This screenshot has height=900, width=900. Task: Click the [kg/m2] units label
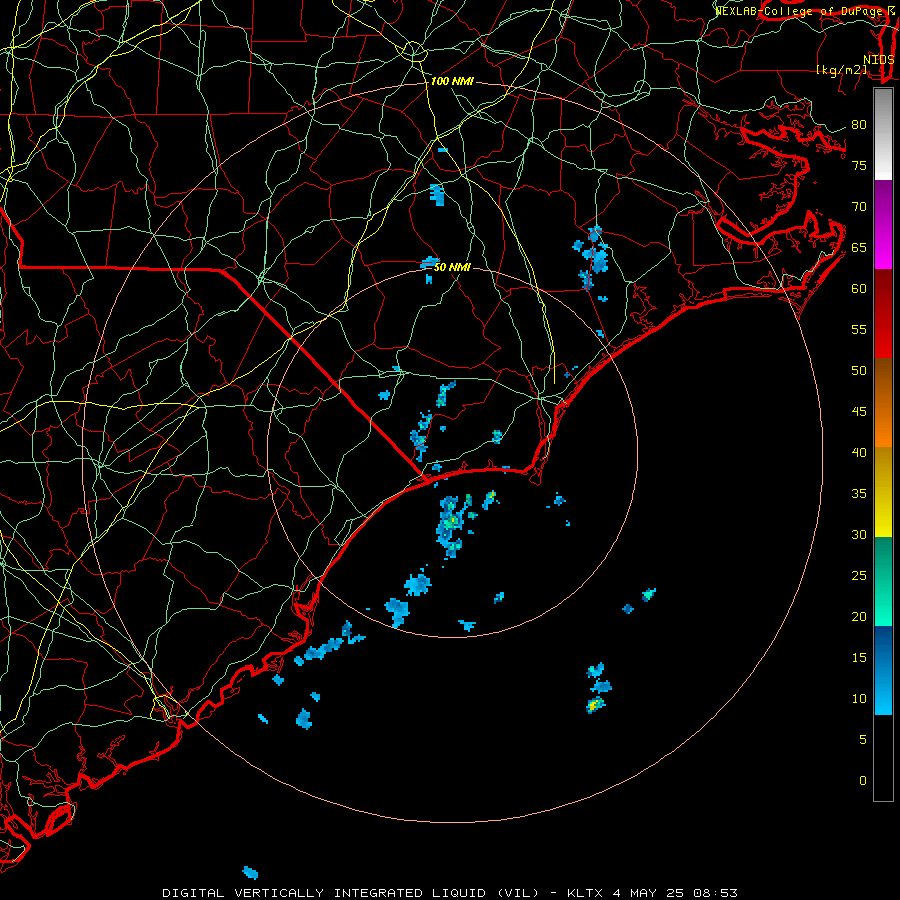[x=842, y=70]
